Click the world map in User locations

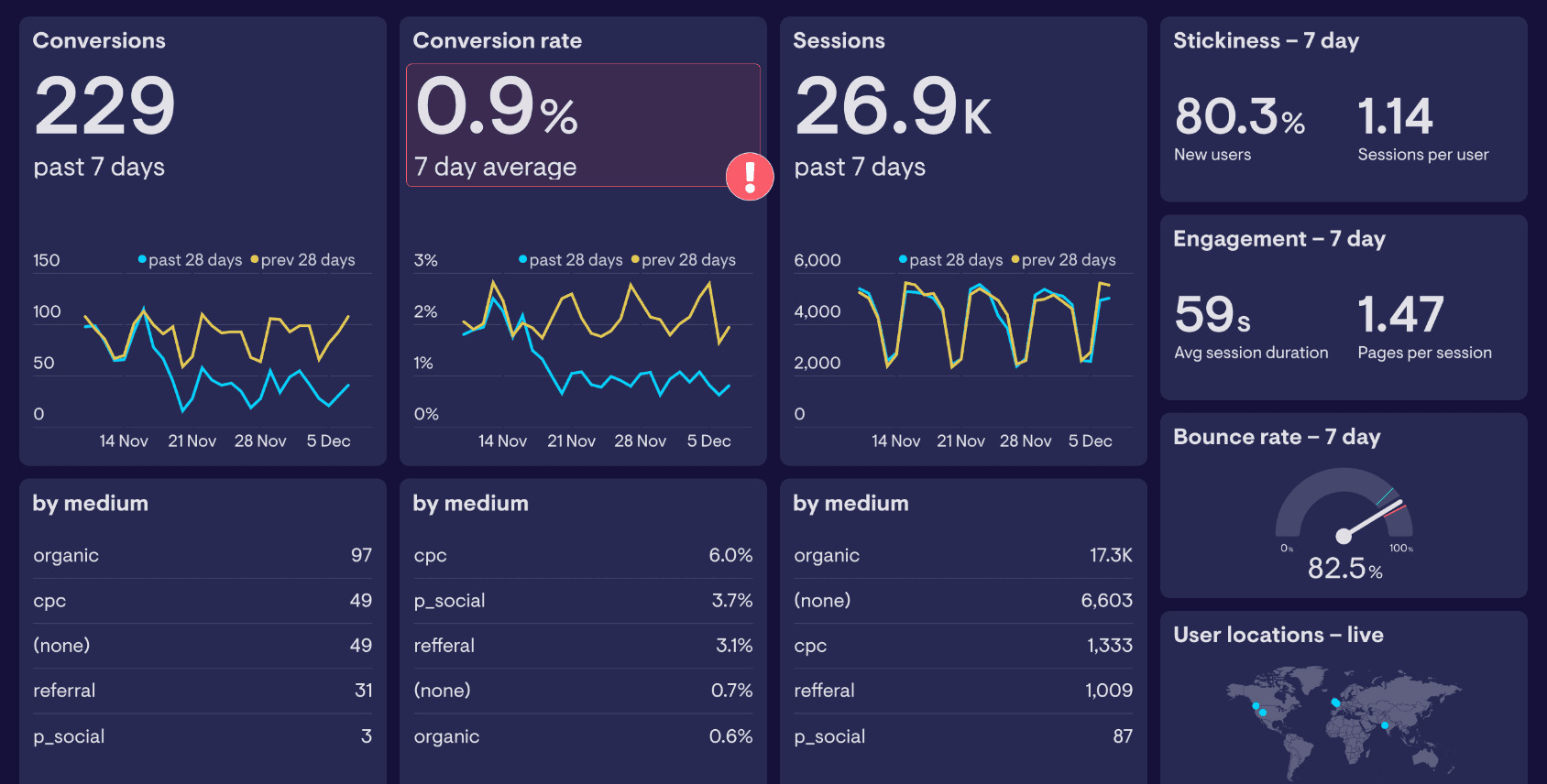[x=1343, y=722]
